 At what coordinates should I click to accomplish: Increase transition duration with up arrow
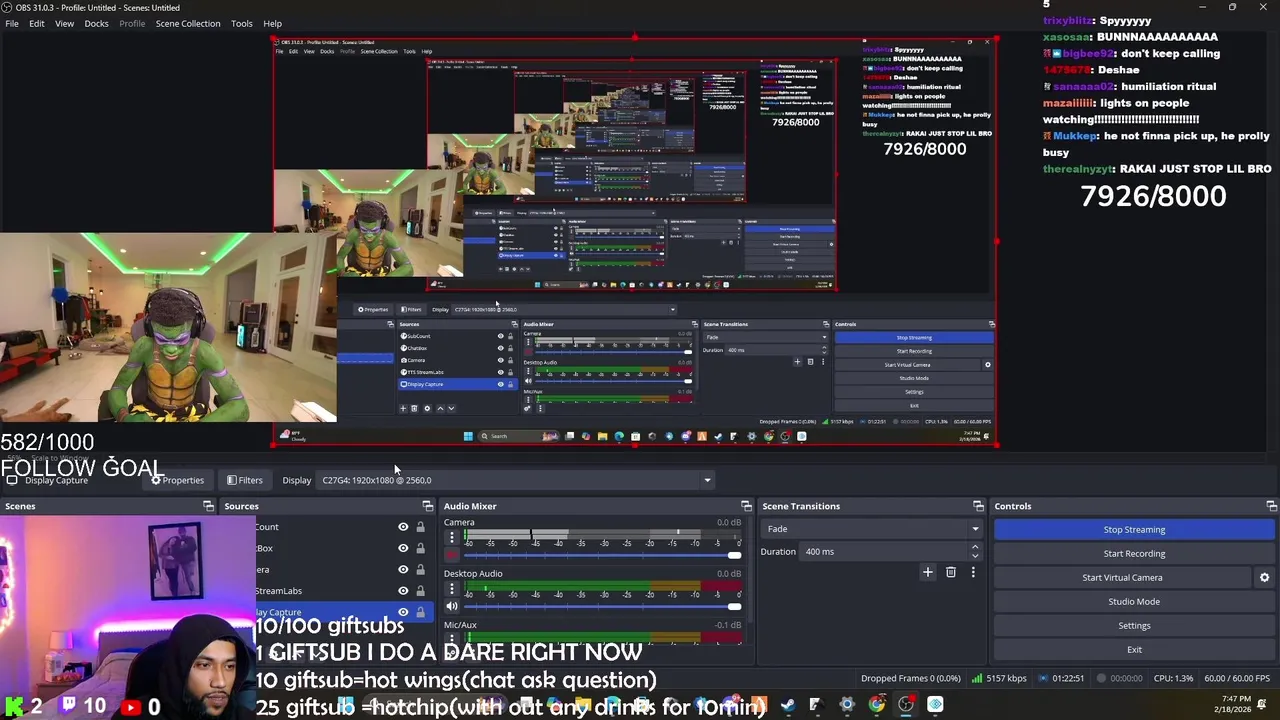975,547
